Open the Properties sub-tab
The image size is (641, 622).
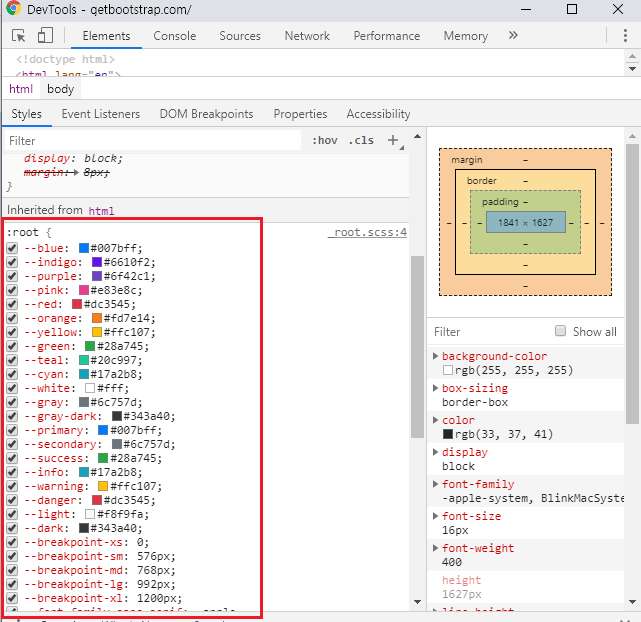300,114
